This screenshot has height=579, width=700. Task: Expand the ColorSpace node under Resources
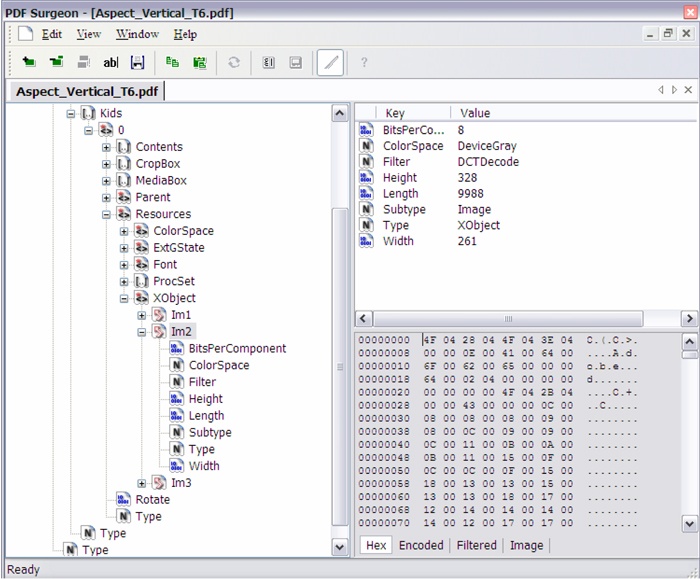(125, 231)
